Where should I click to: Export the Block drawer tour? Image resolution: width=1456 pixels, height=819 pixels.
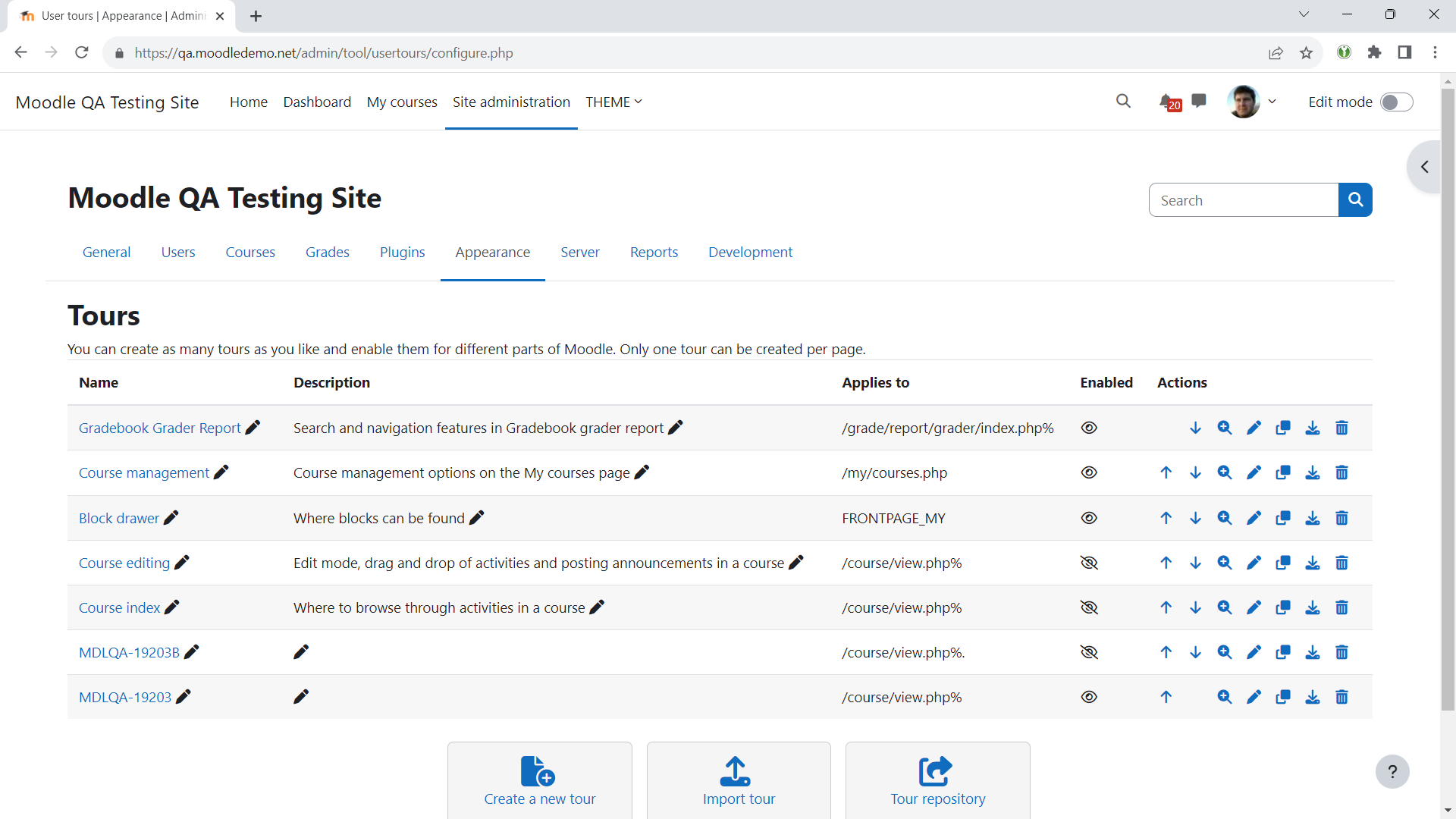pyautogui.click(x=1313, y=518)
